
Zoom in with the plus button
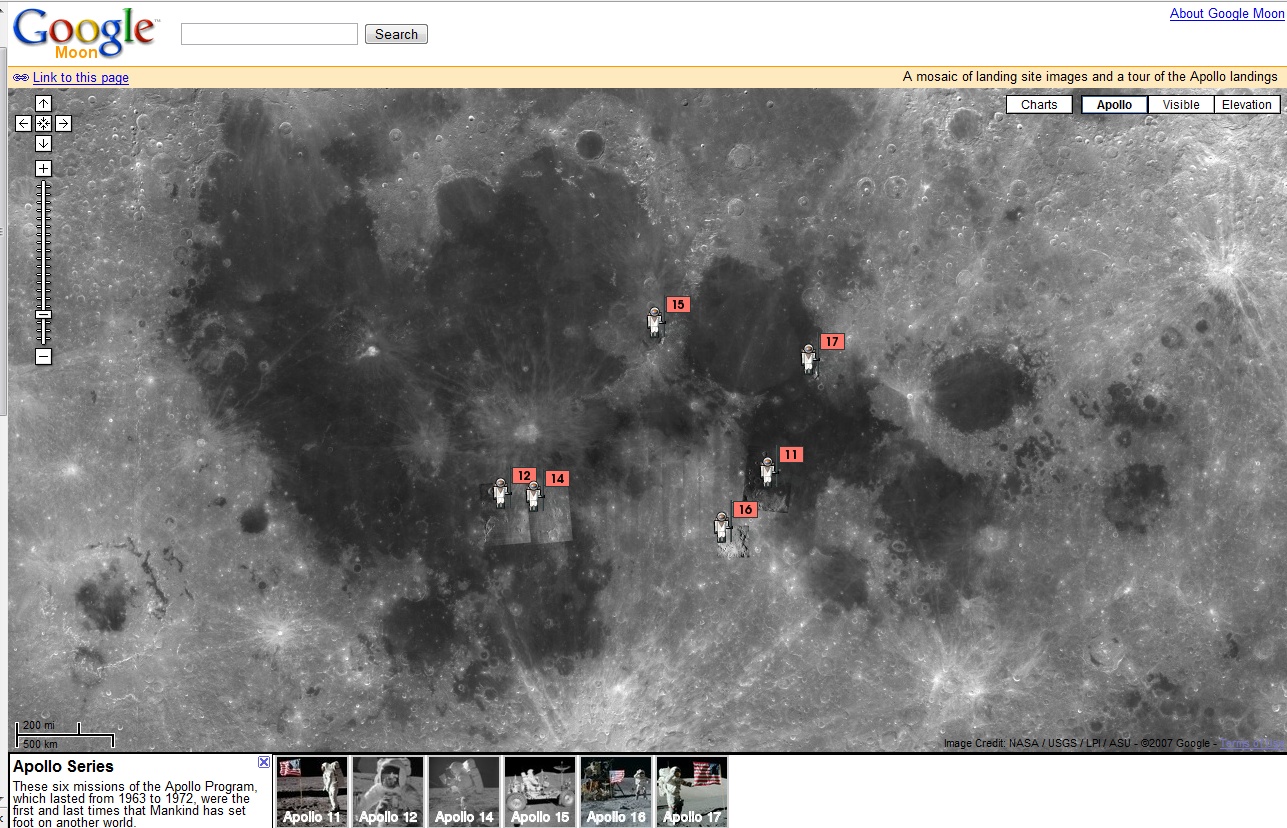coord(42,167)
